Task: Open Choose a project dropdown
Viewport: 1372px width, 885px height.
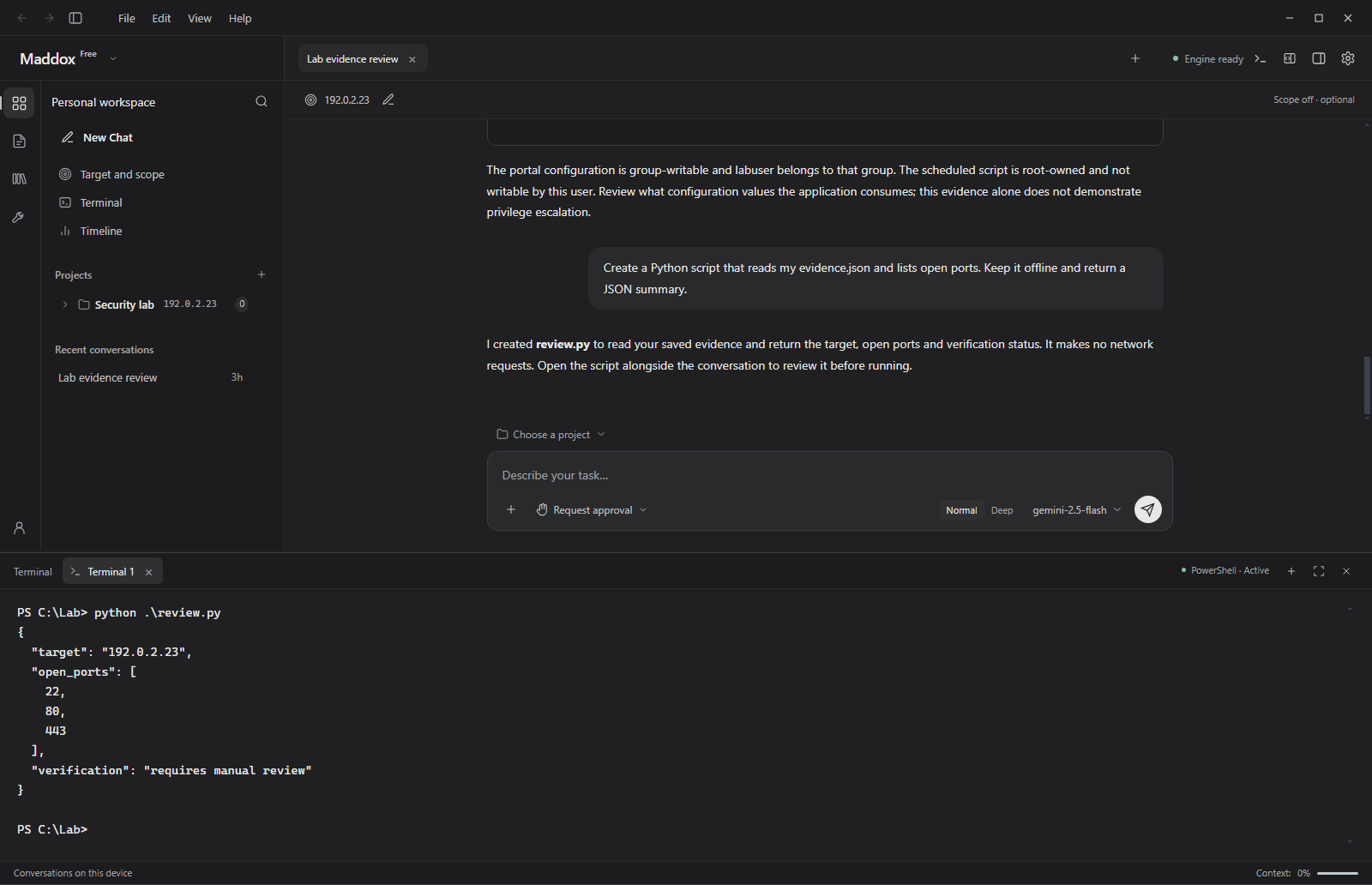Action: (551, 435)
